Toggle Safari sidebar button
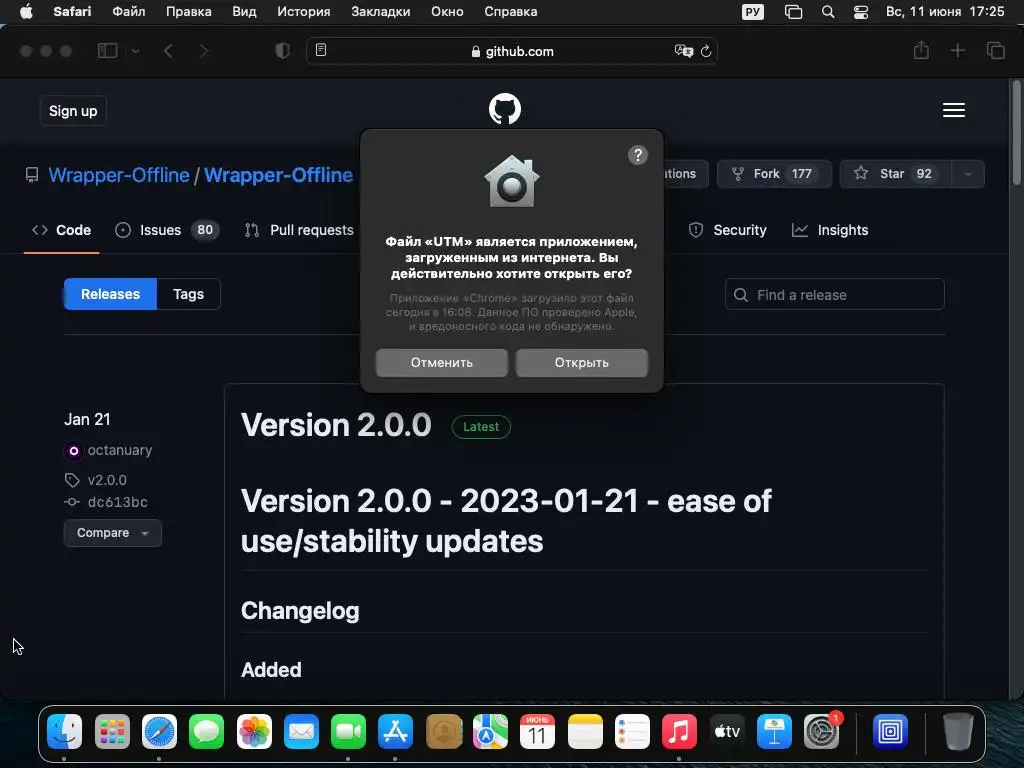This screenshot has width=1024, height=768. (x=107, y=51)
